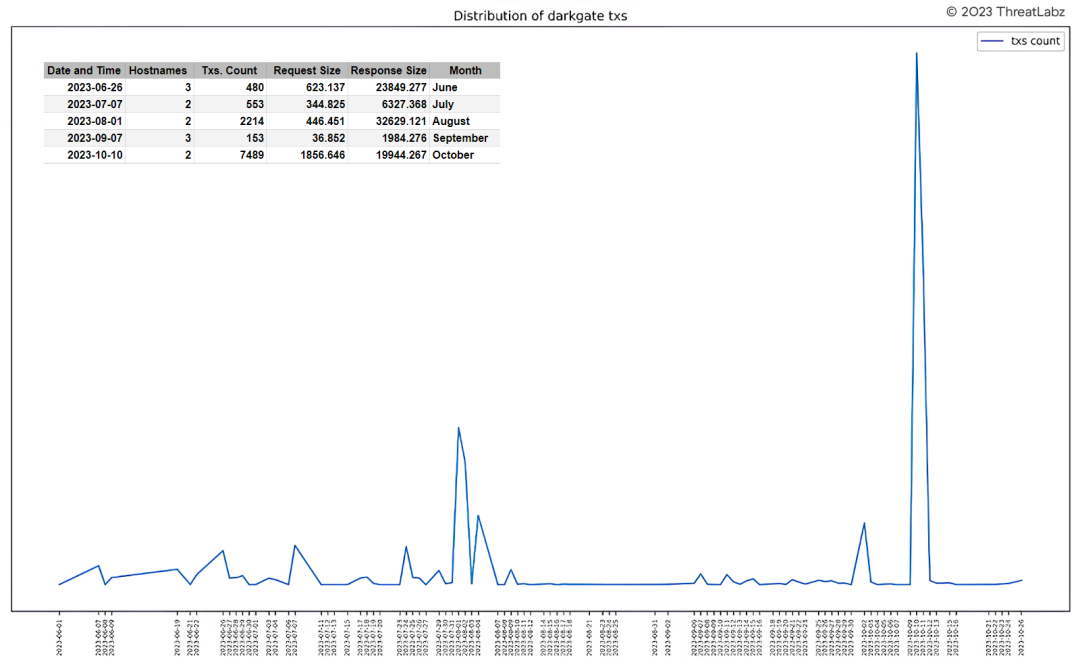Click the ThreatLabz 2023 copyright text
Viewport: 1080px width, 664px height.
click(x=1007, y=13)
